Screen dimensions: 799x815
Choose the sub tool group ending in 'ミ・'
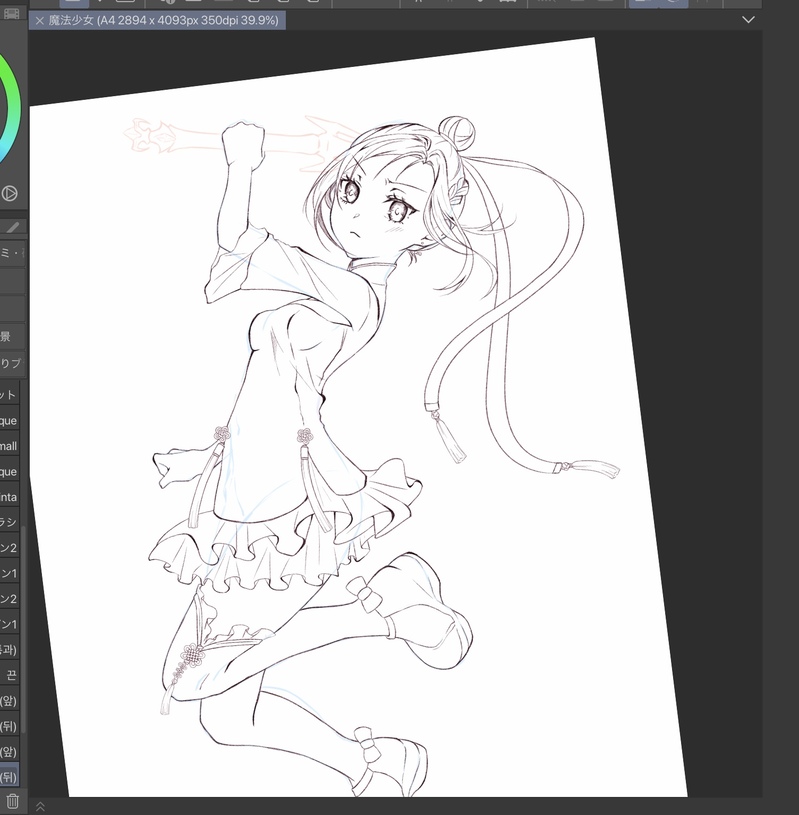tap(12, 253)
